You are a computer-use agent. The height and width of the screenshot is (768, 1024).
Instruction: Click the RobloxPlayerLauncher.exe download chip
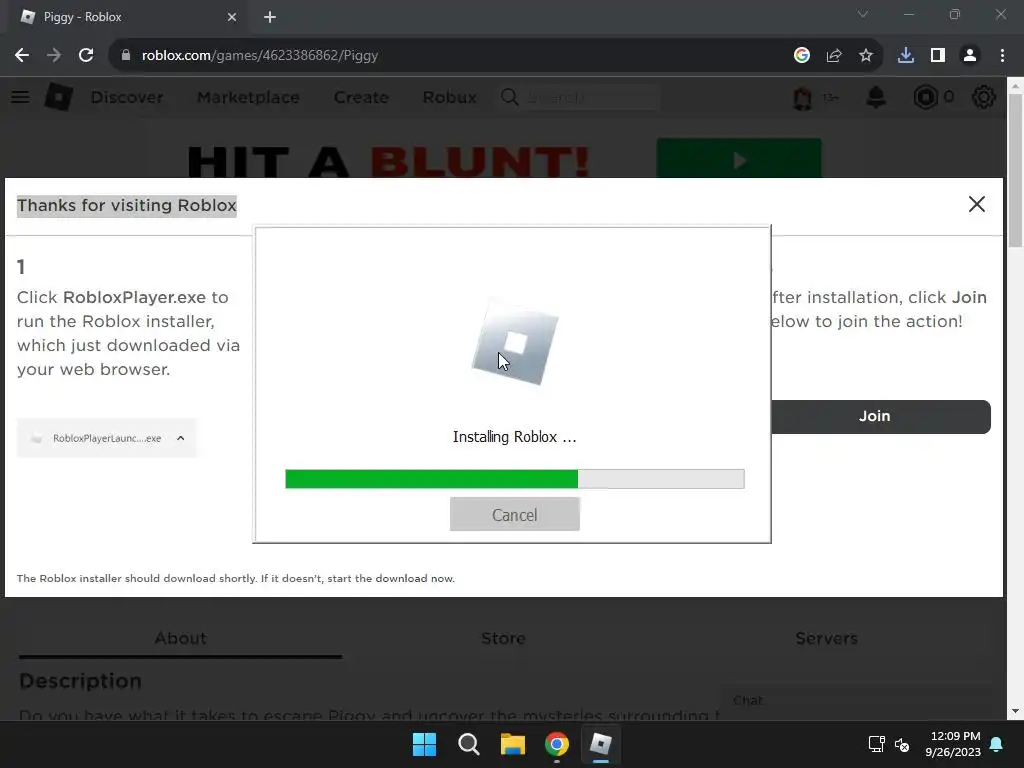(106, 438)
